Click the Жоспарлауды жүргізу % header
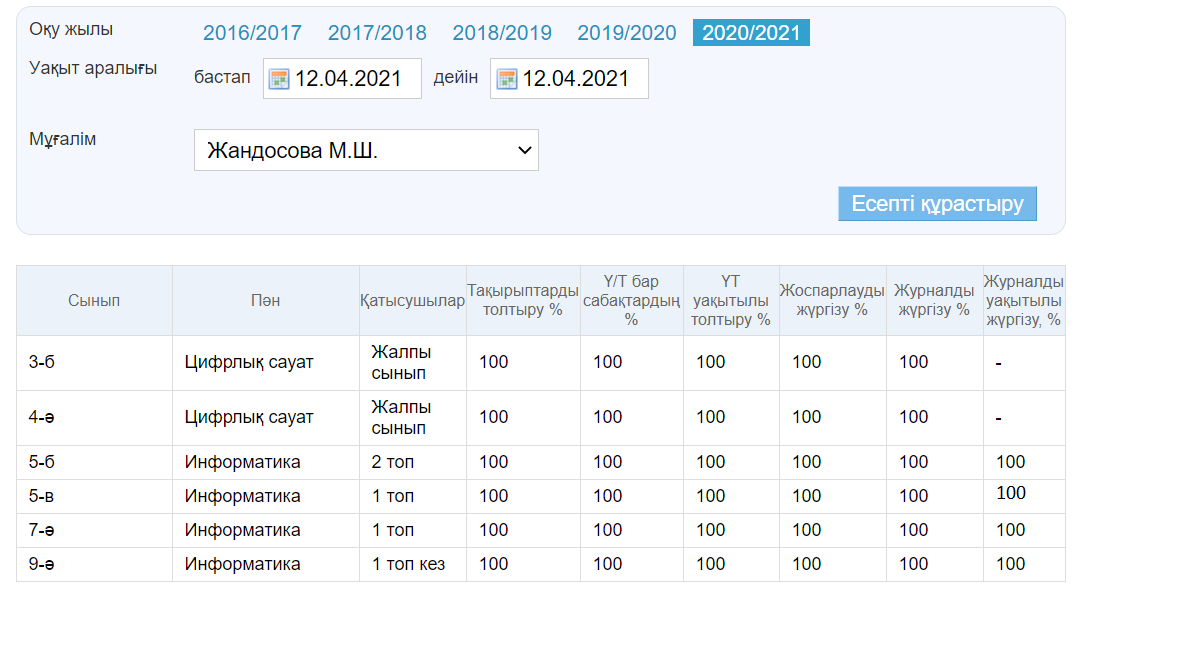Viewport: 1180px width, 648px height. [832, 300]
